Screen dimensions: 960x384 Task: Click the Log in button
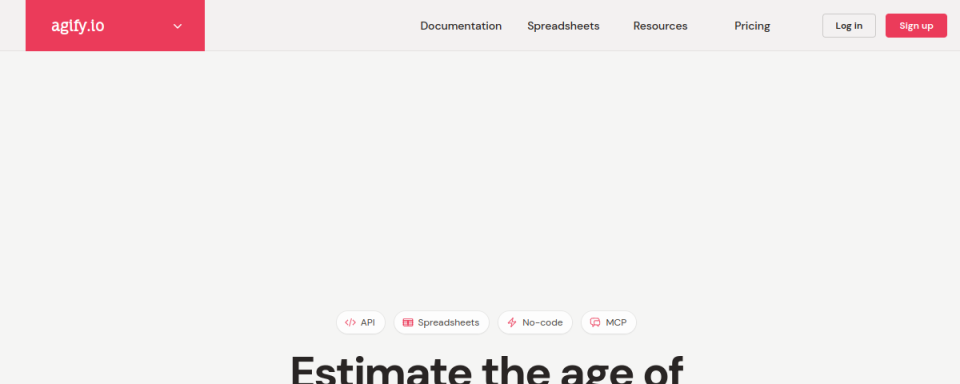point(849,26)
